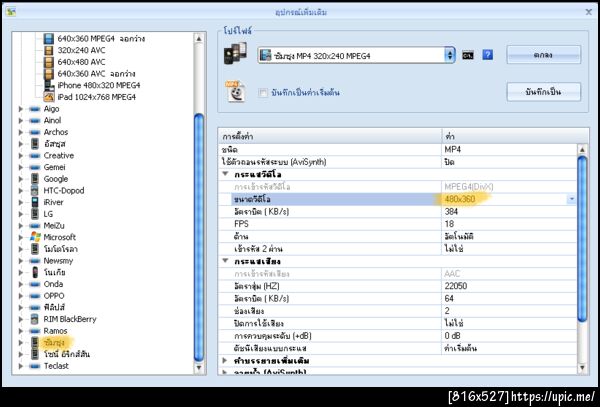The image size is (600, 407).
Task: Click the Ramos device icon
Action: [35, 331]
